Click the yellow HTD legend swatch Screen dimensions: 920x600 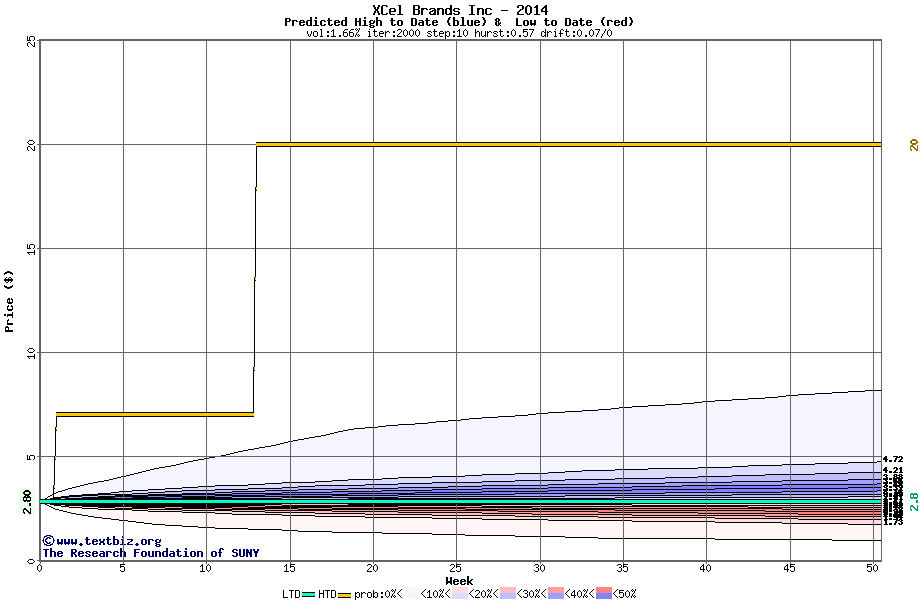[344, 594]
